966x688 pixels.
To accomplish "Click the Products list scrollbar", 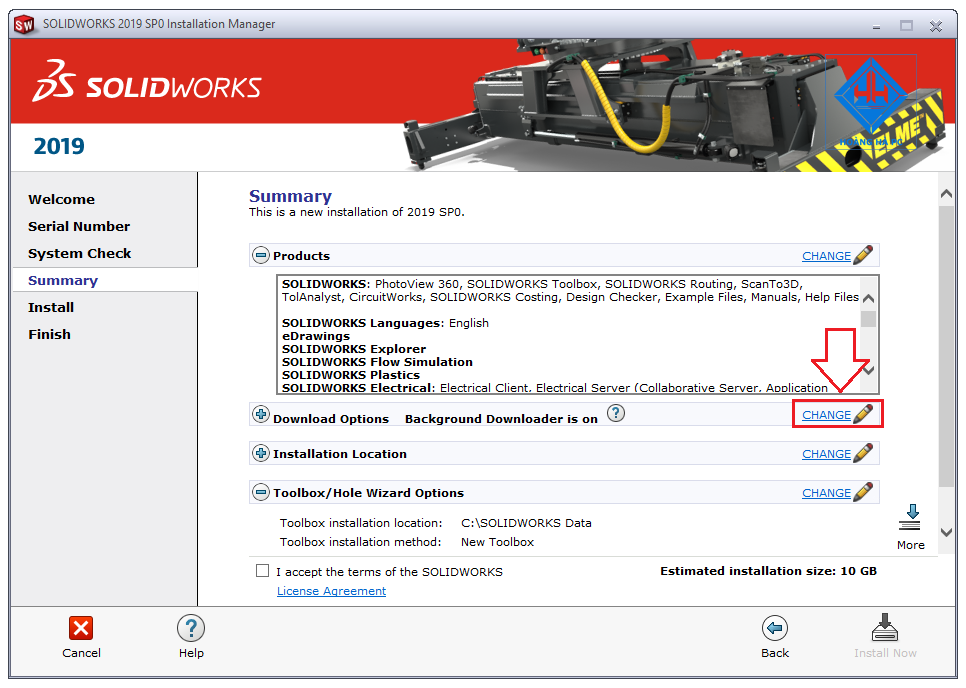I will [x=869, y=330].
